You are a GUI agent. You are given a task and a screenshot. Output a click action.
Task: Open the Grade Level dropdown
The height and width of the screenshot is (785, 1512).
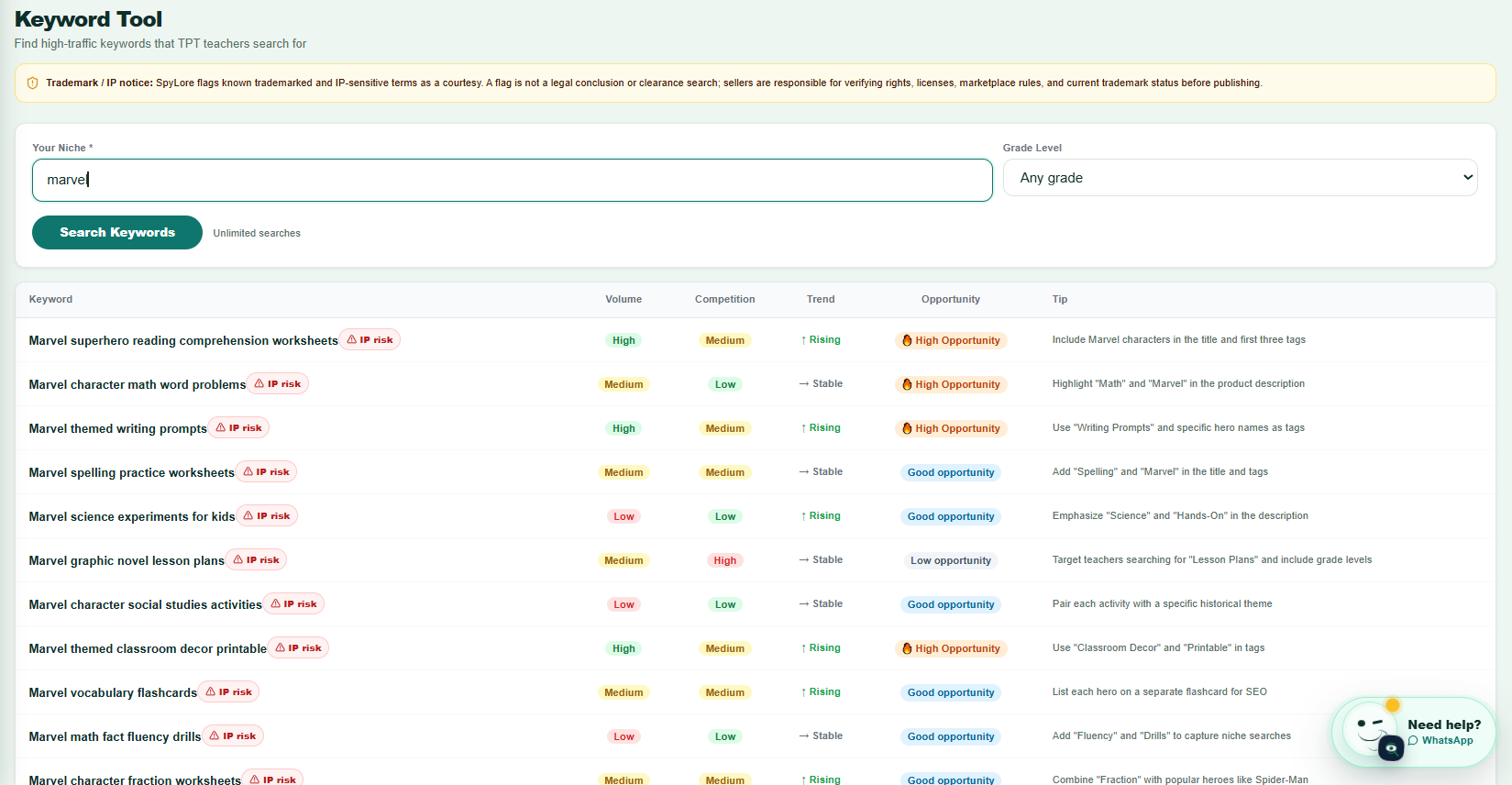coord(1240,178)
